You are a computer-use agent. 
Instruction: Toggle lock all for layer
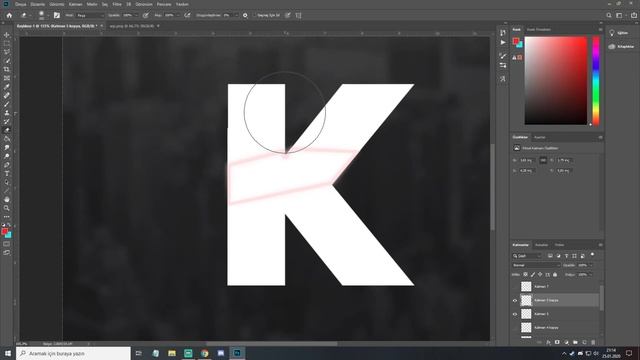[555, 275]
